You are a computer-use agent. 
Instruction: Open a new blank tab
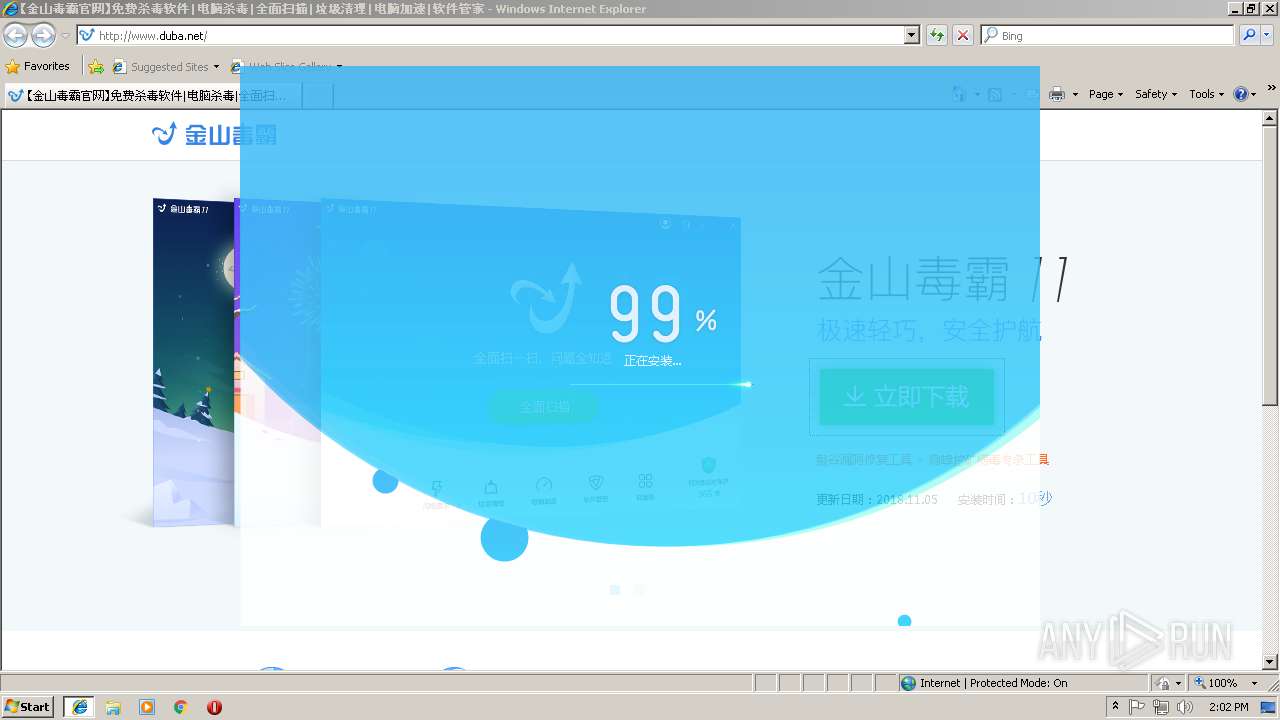point(317,95)
